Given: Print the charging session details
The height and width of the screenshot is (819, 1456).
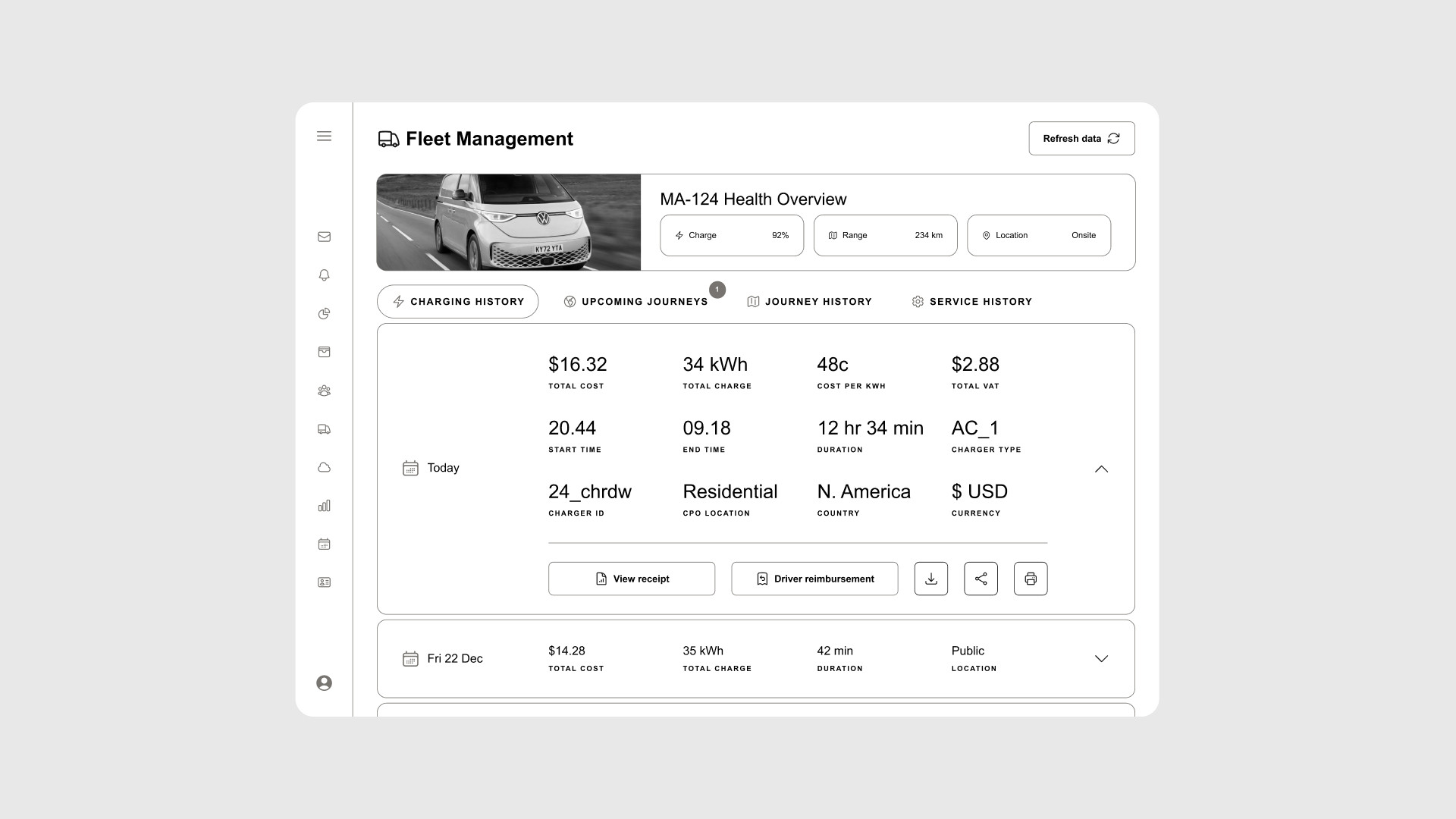Looking at the screenshot, I should (x=1031, y=579).
